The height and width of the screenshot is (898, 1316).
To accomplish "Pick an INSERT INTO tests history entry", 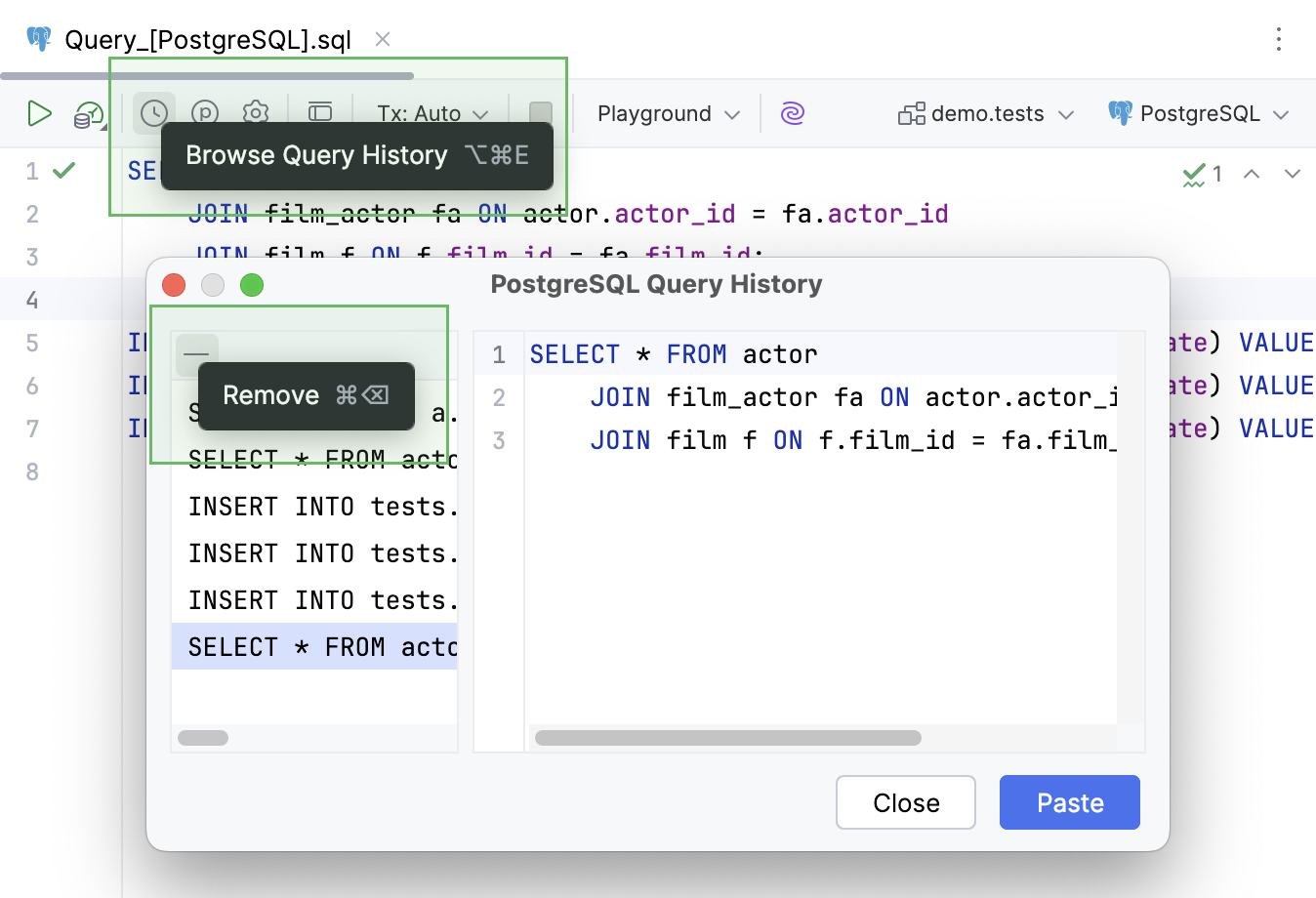I will pyautogui.click(x=314, y=552).
